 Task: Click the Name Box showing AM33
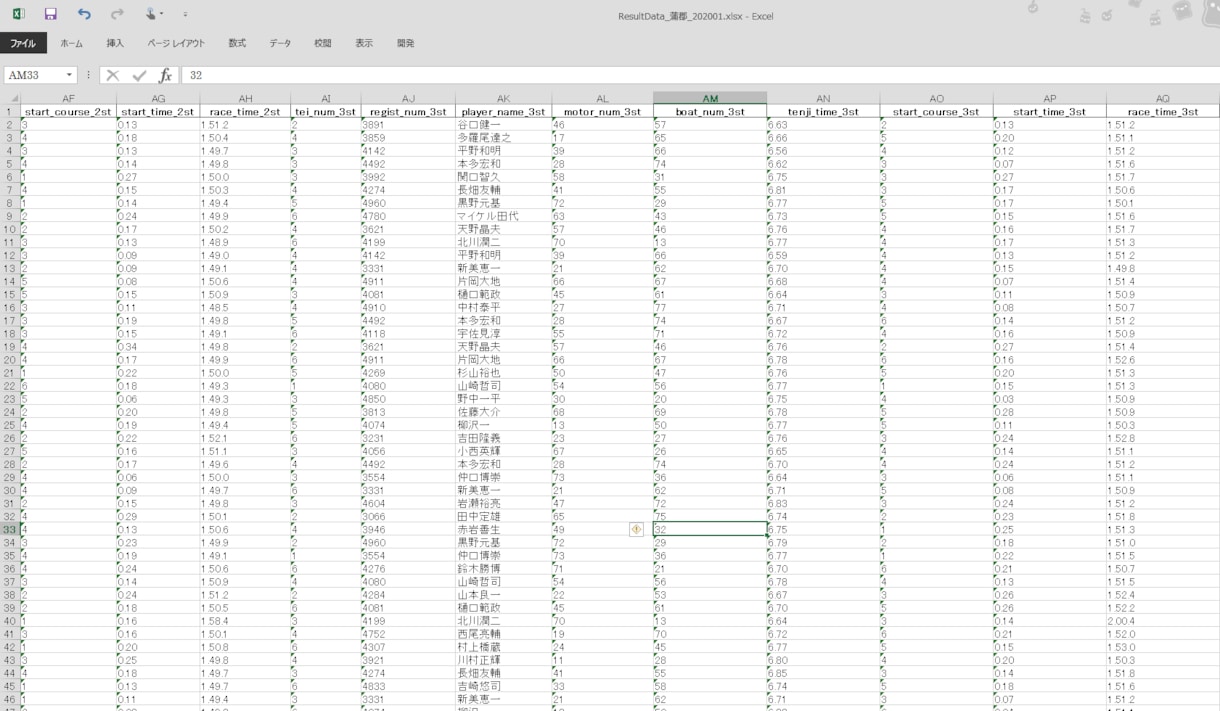click(34, 75)
